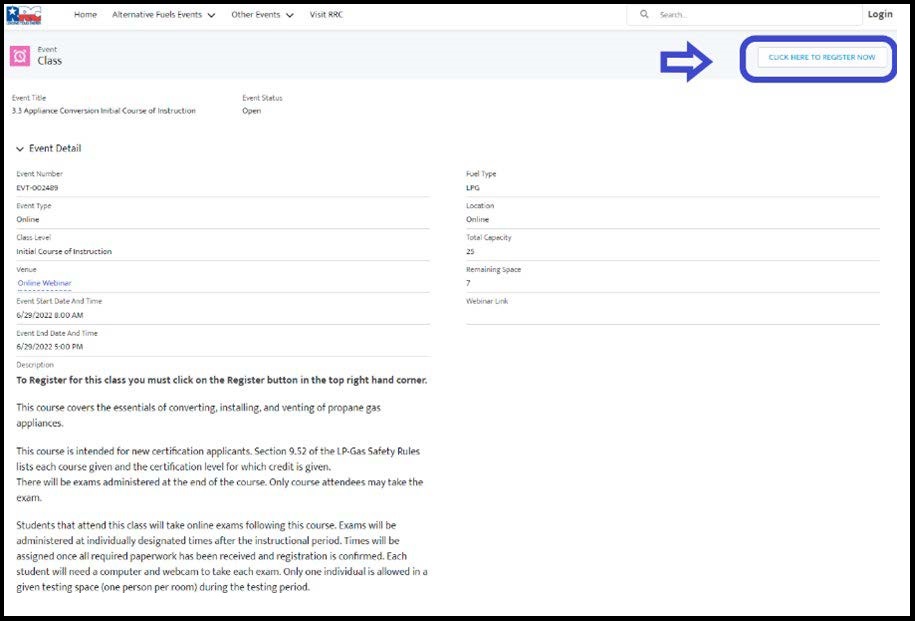
Task: Collapse the Event Detail section chevron
Action: 20,149
